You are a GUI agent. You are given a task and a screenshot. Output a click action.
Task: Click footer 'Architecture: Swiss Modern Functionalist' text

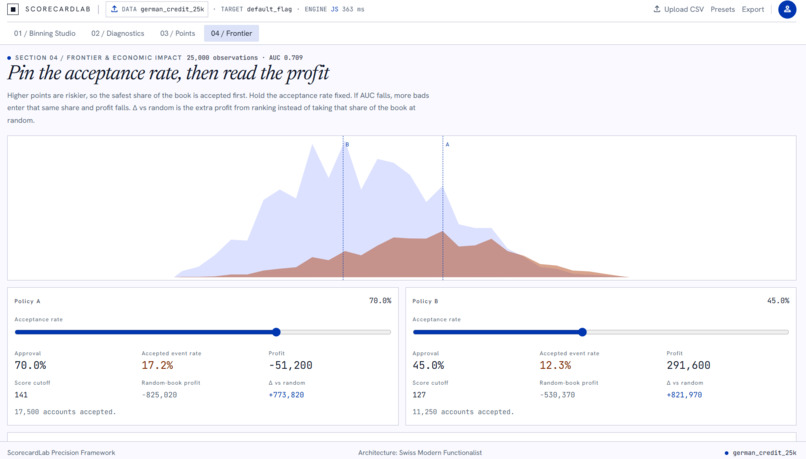[x=420, y=453]
